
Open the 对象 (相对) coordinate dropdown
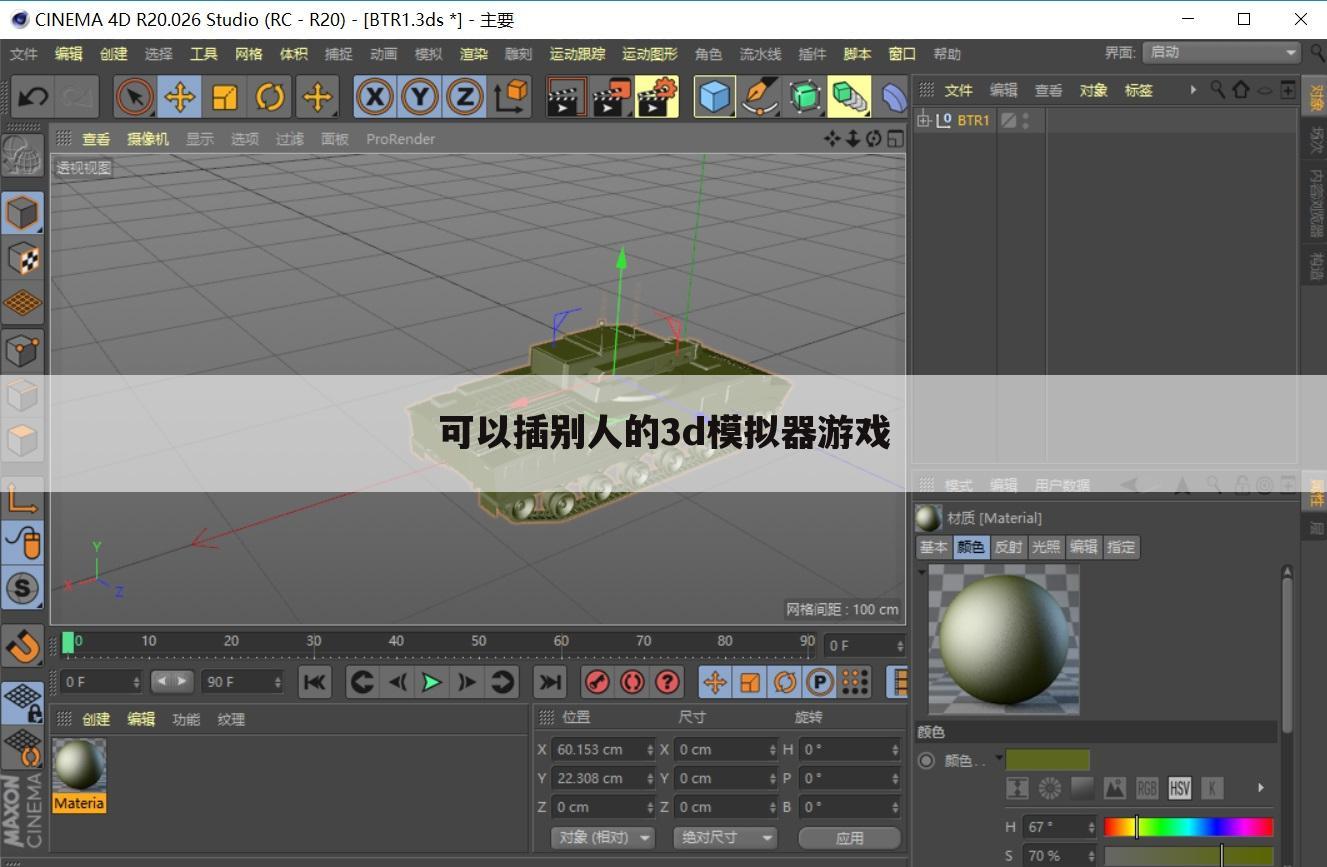click(603, 837)
